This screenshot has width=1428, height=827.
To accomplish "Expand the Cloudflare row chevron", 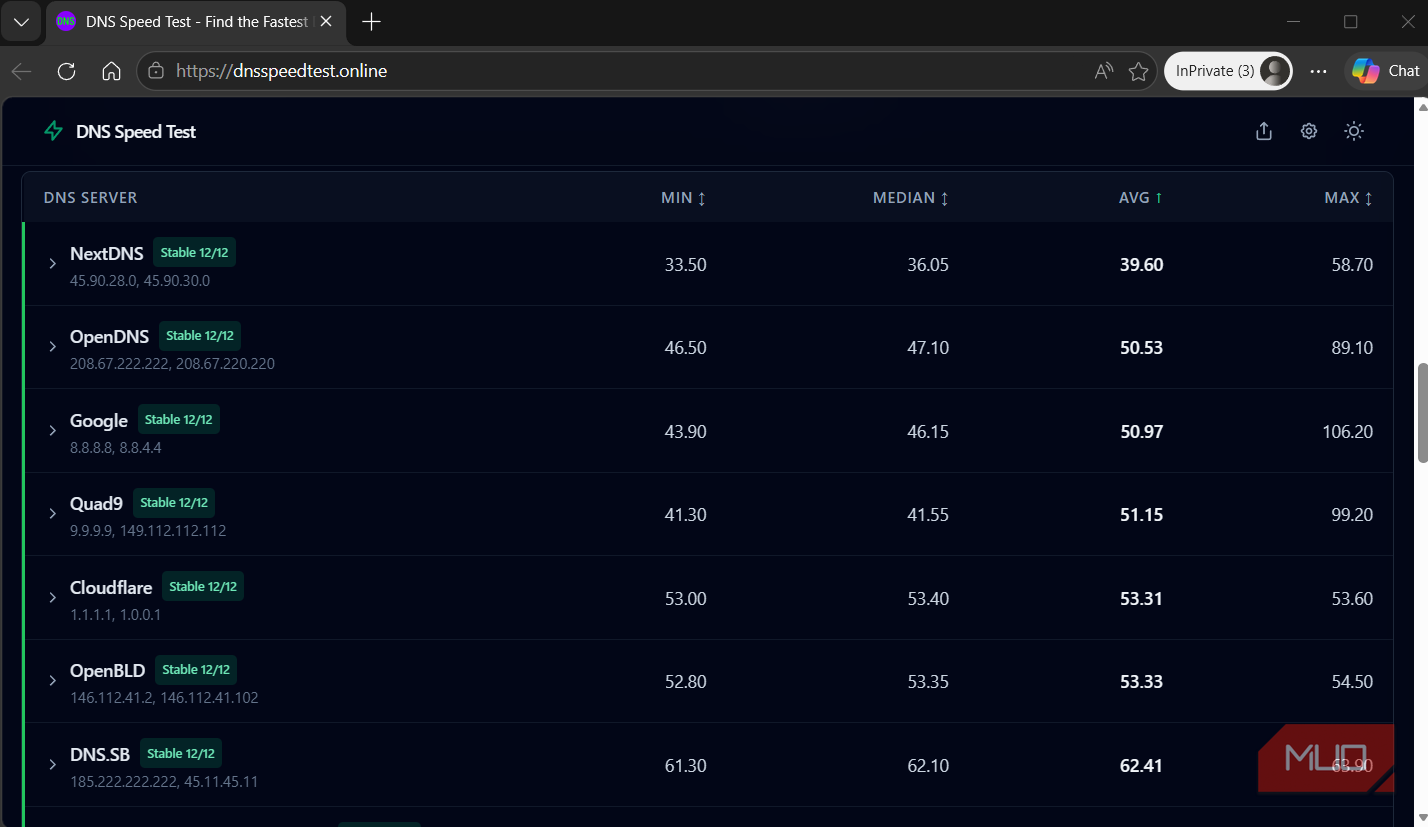I will (x=53, y=597).
